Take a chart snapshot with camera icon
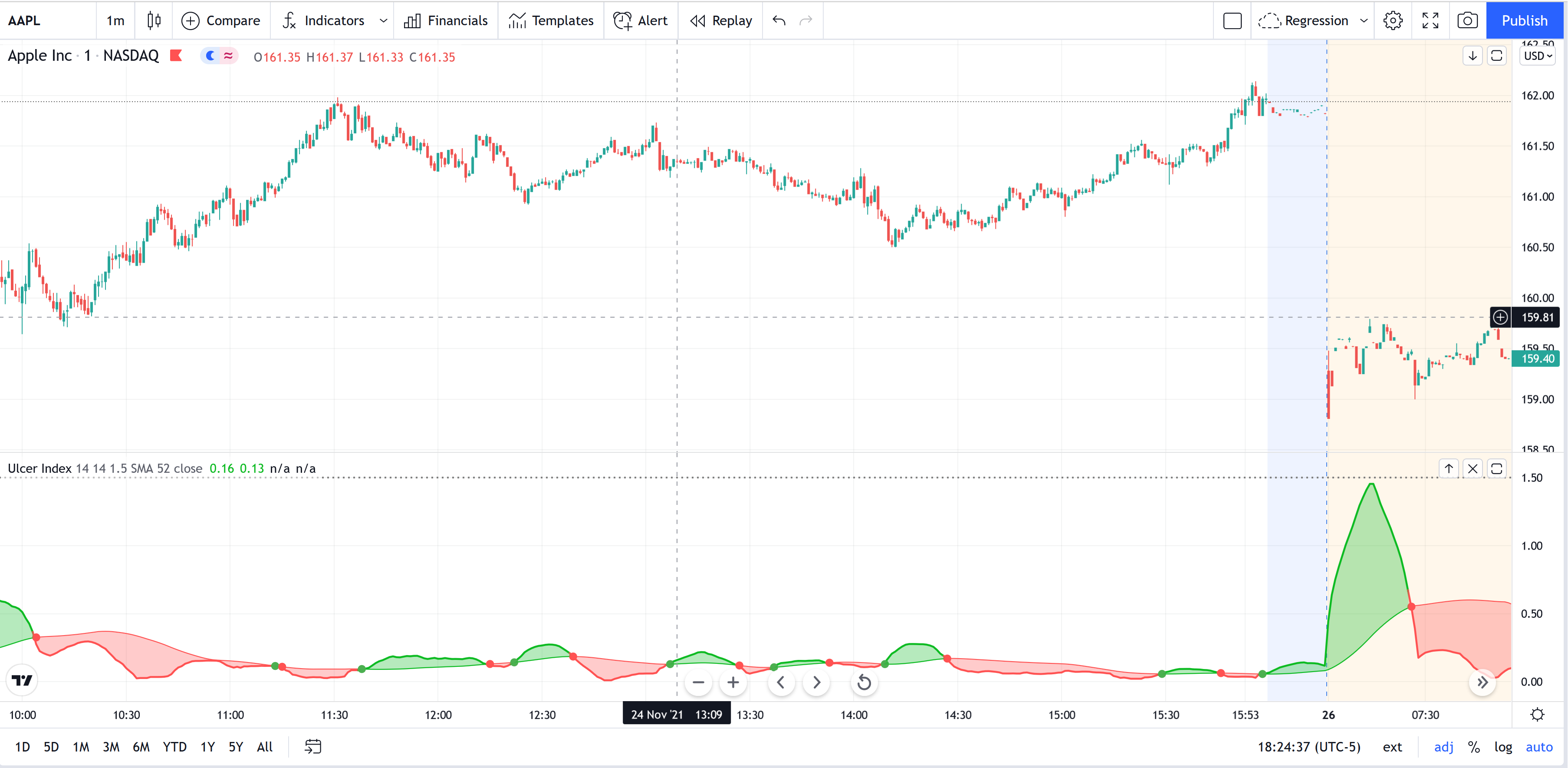 click(1467, 21)
